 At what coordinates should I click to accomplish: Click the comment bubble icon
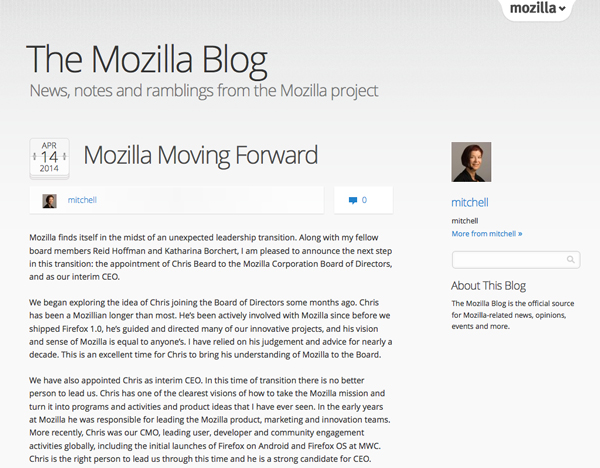pos(353,200)
